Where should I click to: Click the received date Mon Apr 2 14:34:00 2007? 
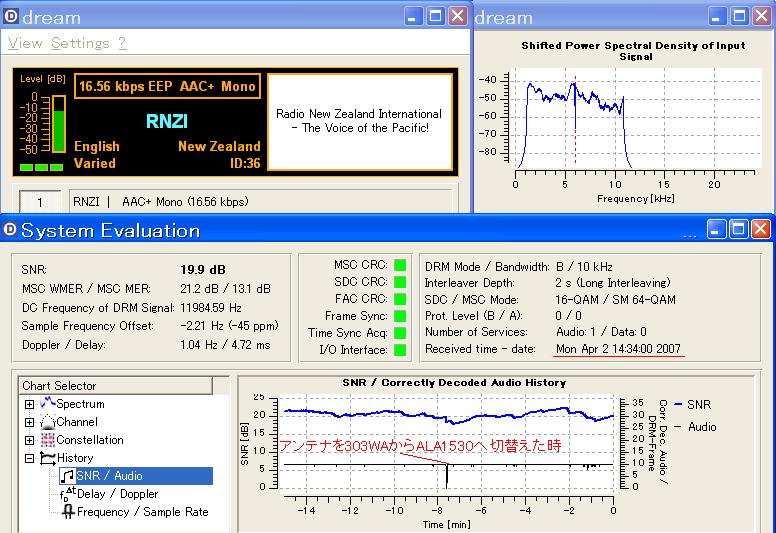tap(618, 349)
